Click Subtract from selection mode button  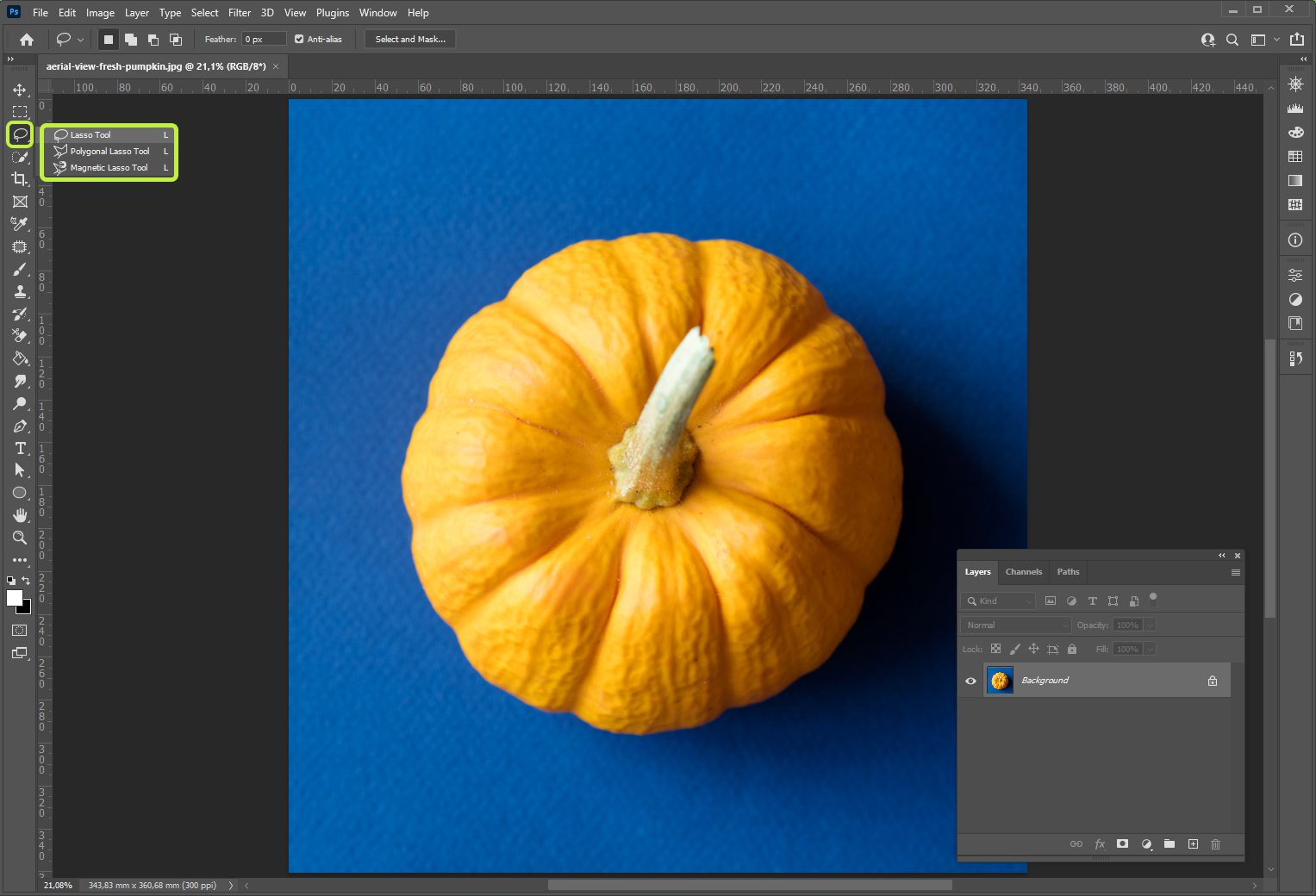tap(153, 40)
